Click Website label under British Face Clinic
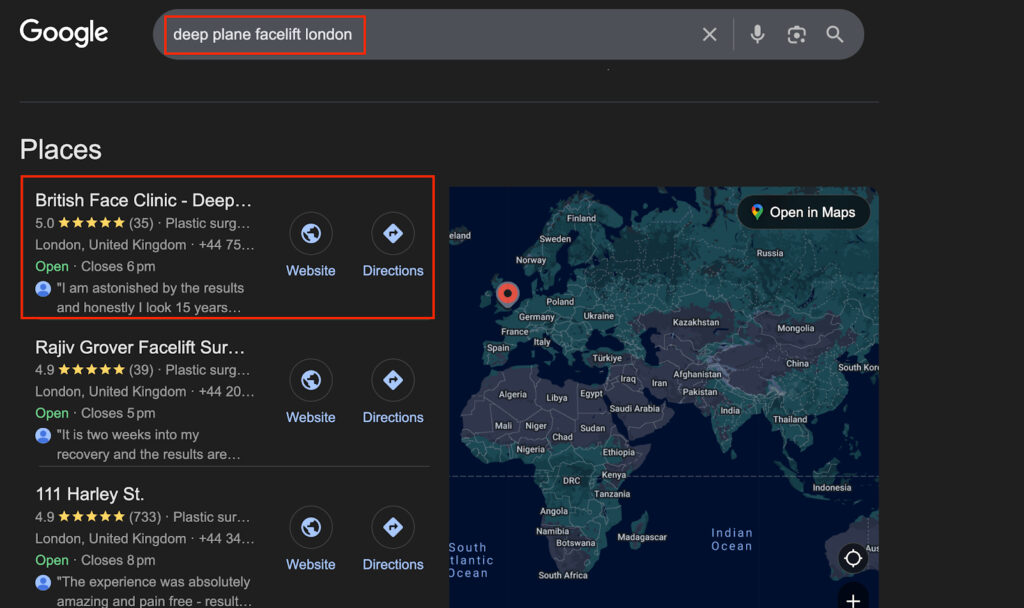This screenshot has width=1024, height=608. [311, 270]
